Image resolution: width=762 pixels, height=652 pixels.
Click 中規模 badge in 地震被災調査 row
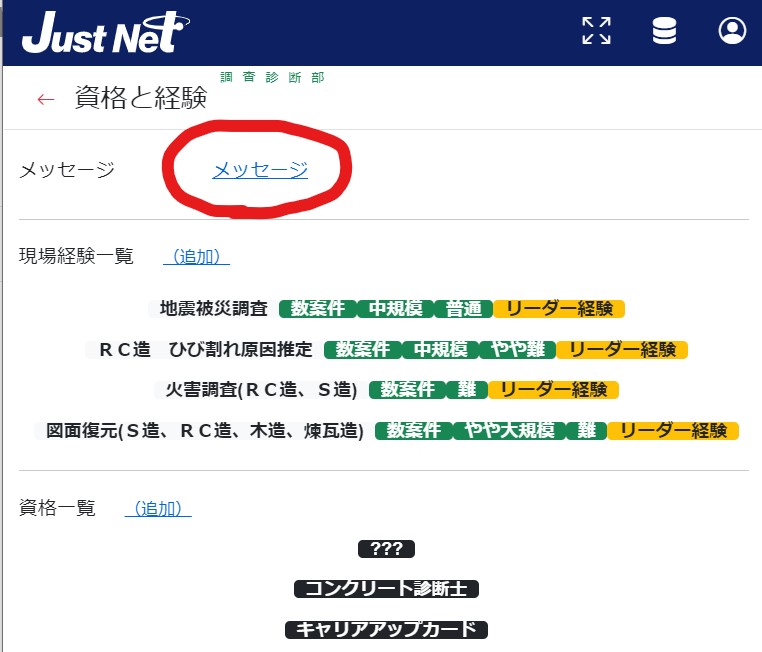click(x=396, y=309)
